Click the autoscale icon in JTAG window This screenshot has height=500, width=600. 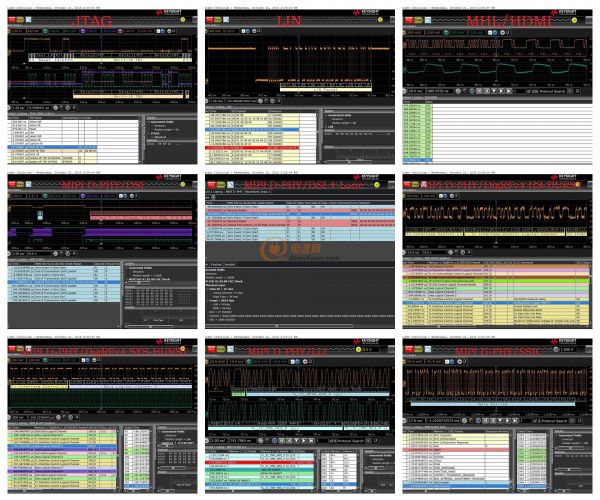pyautogui.click(x=28, y=20)
